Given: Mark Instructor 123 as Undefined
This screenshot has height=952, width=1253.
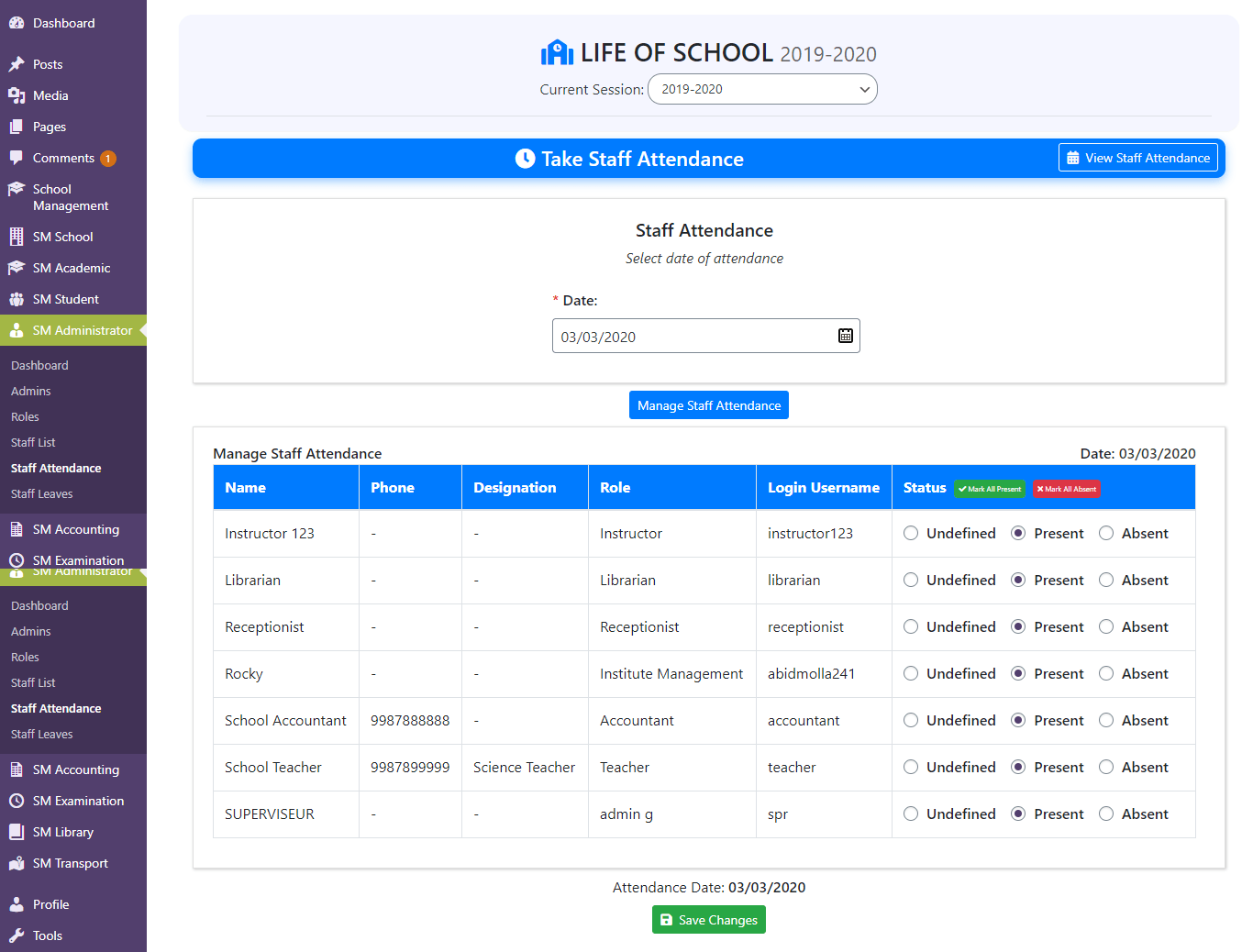Looking at the screenshot, I should coord(911,533).
